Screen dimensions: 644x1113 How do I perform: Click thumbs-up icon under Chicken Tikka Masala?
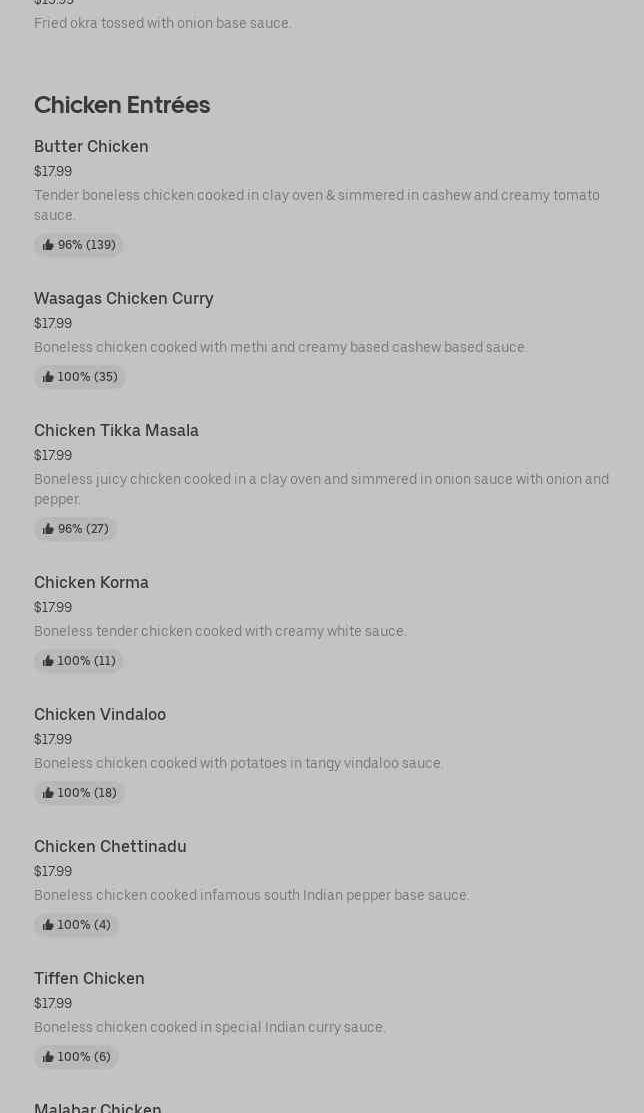[48, 529]
